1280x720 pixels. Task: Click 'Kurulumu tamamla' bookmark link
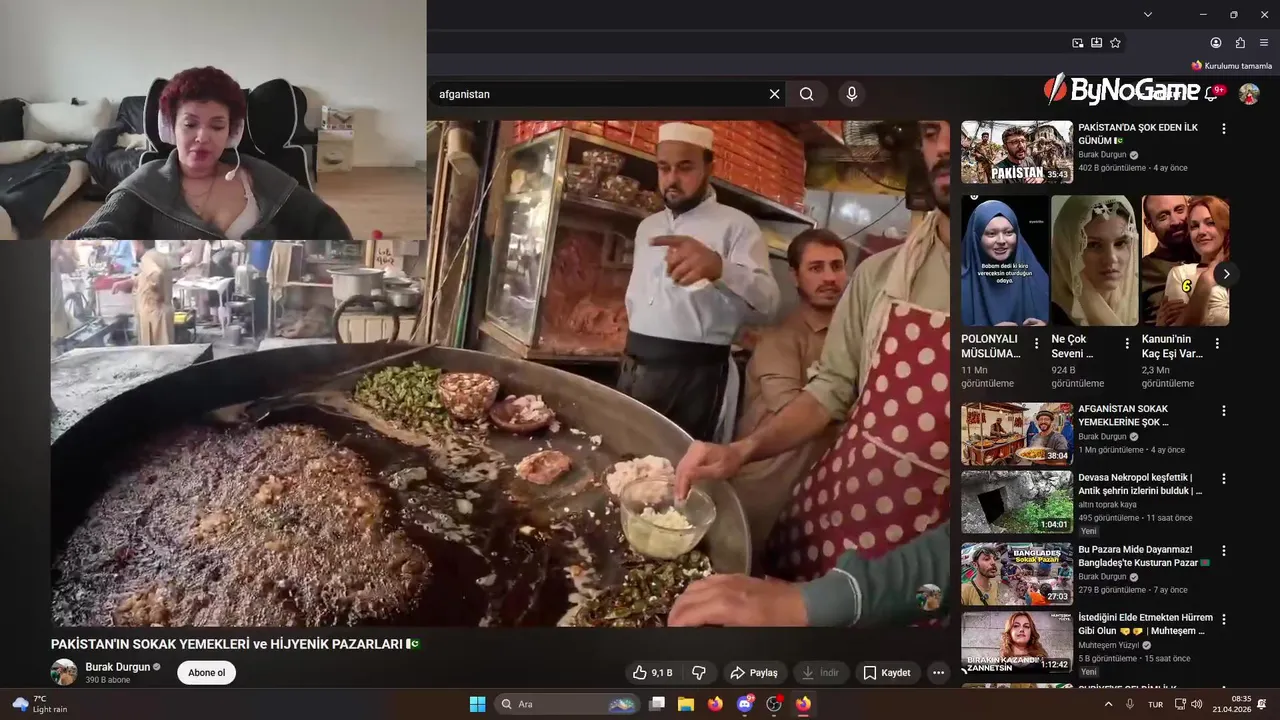click(x=1231, y=66)
